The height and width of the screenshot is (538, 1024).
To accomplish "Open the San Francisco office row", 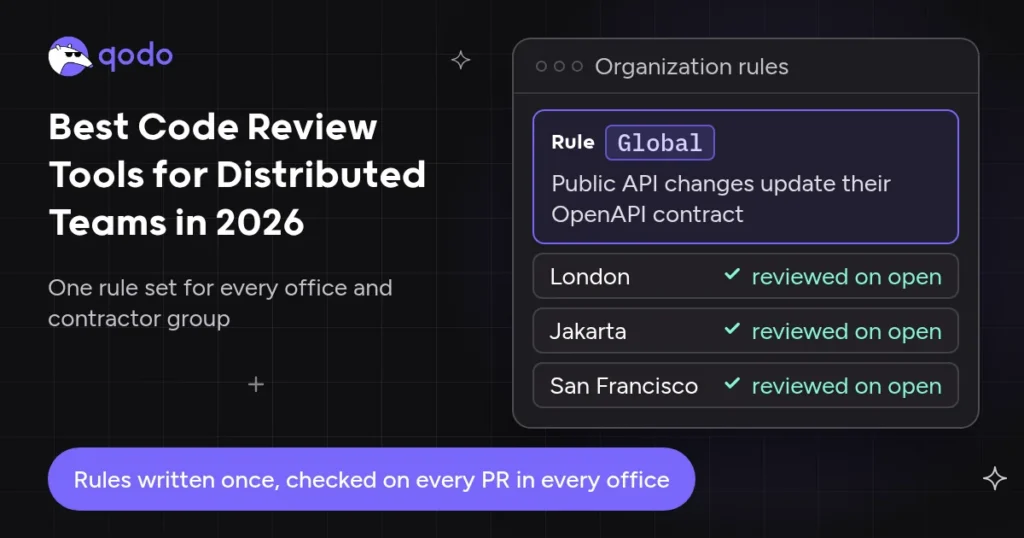I will pos(745,386).
